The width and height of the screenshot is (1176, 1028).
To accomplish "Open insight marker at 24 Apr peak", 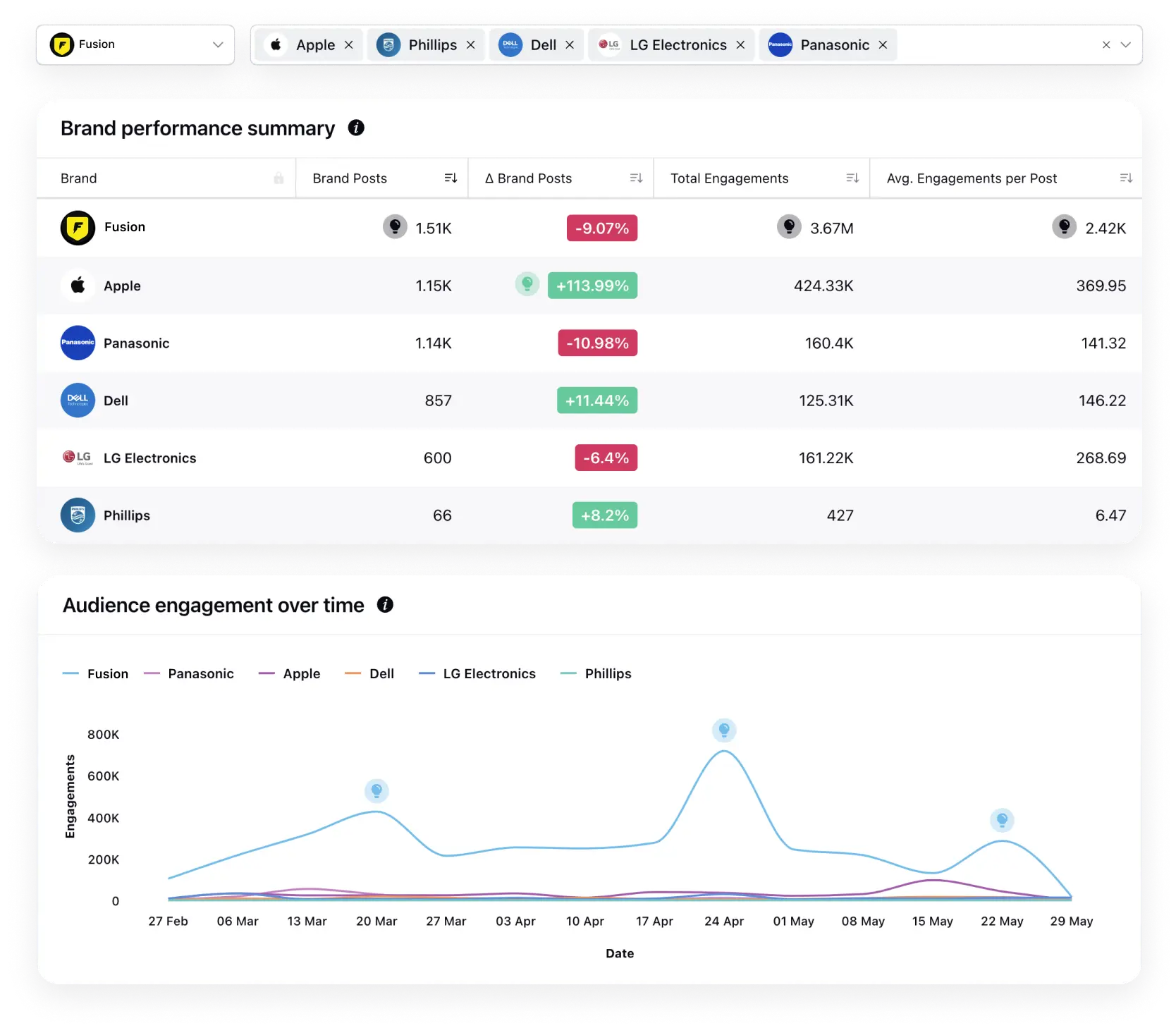I will point(724,730).
